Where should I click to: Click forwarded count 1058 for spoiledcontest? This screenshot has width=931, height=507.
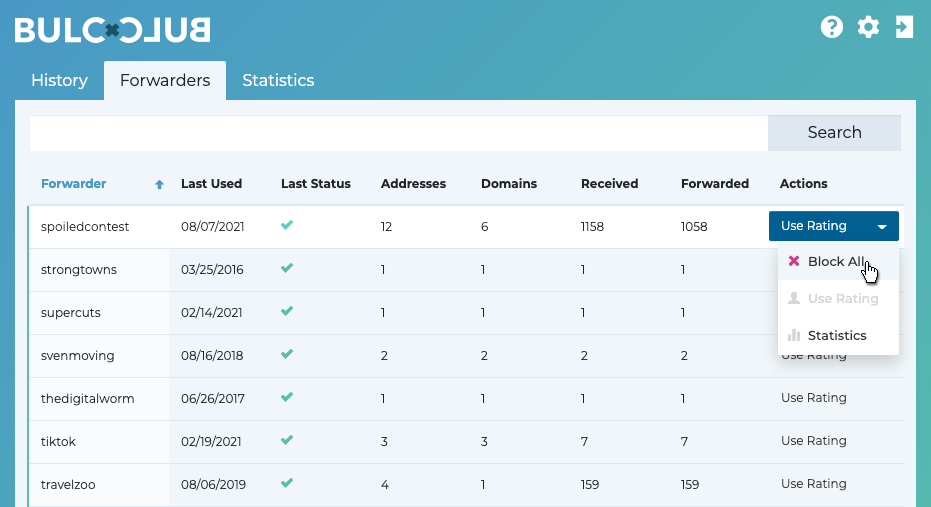694,227
